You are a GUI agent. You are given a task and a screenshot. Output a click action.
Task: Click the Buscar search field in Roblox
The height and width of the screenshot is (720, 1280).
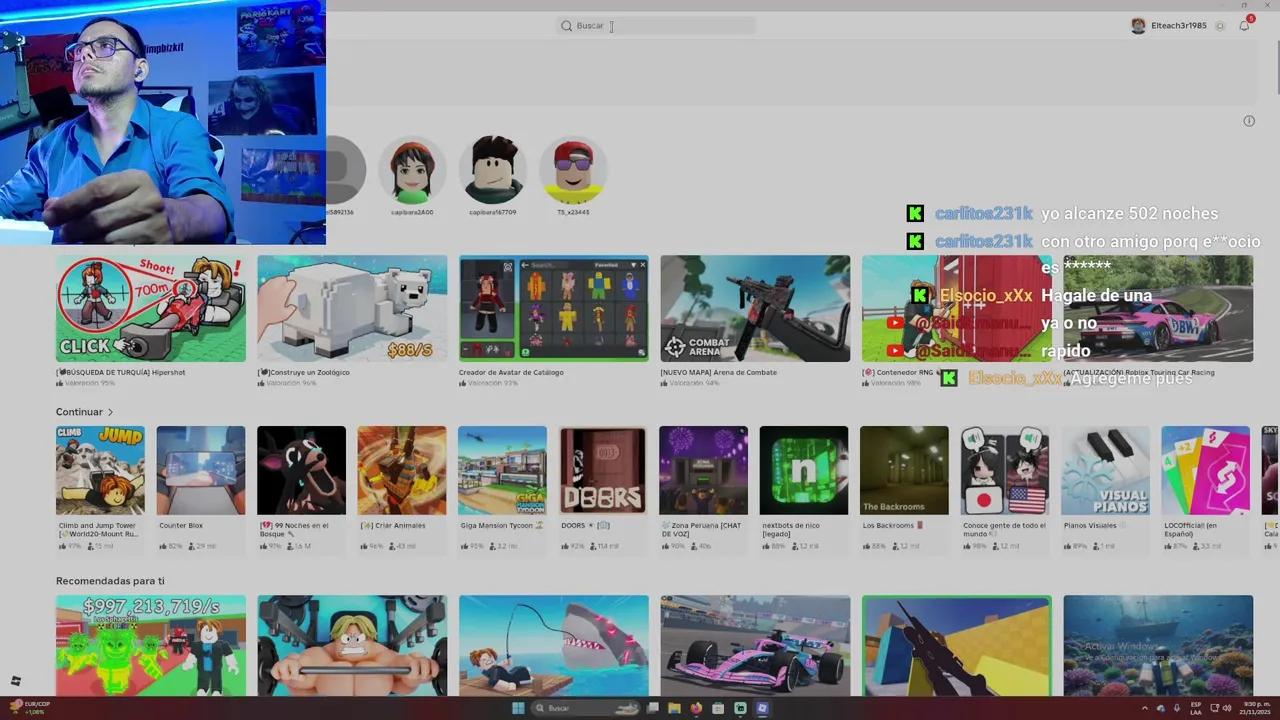(656, 26)
